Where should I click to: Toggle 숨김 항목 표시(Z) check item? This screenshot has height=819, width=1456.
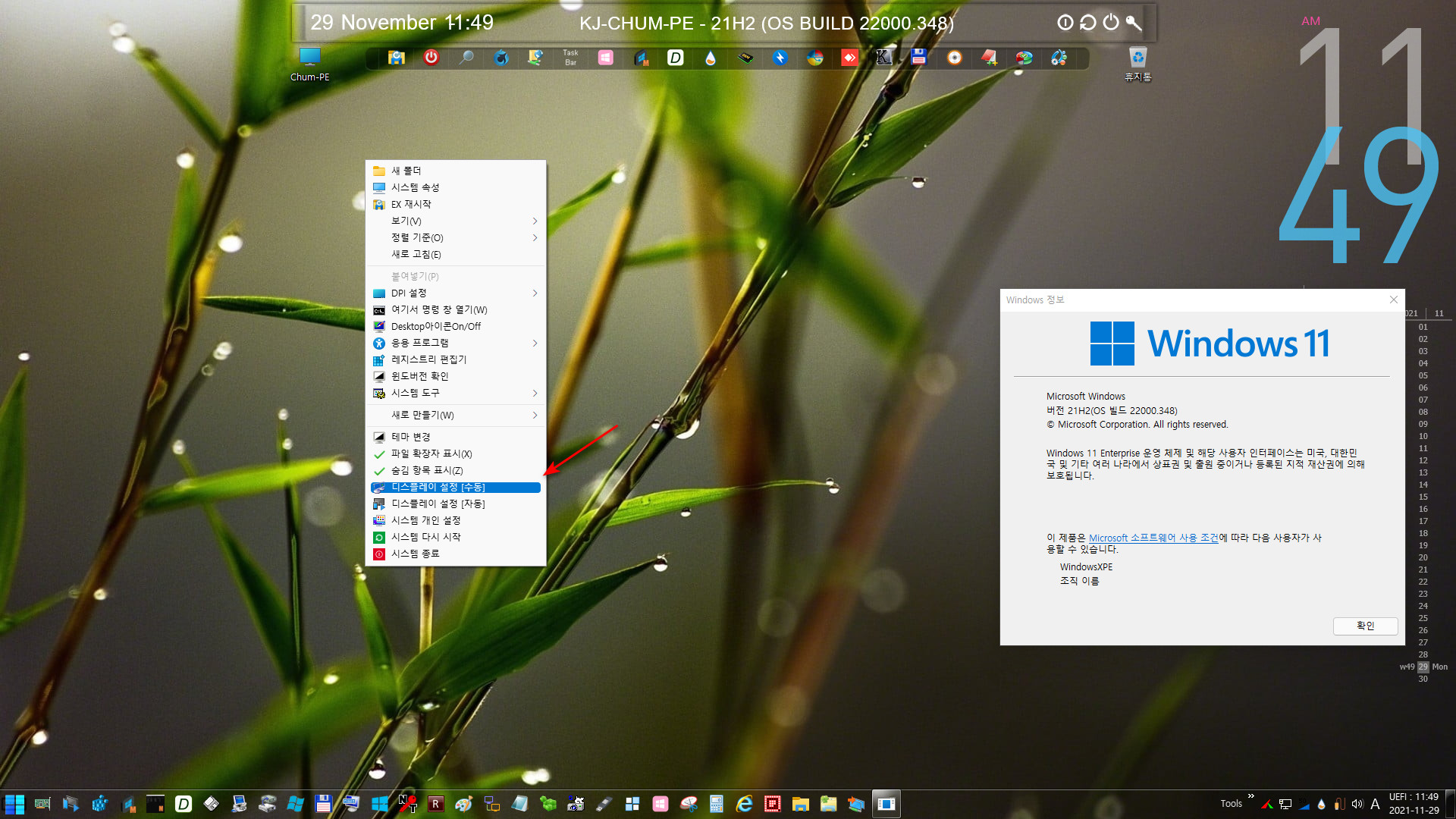click(x=455, y=470)
